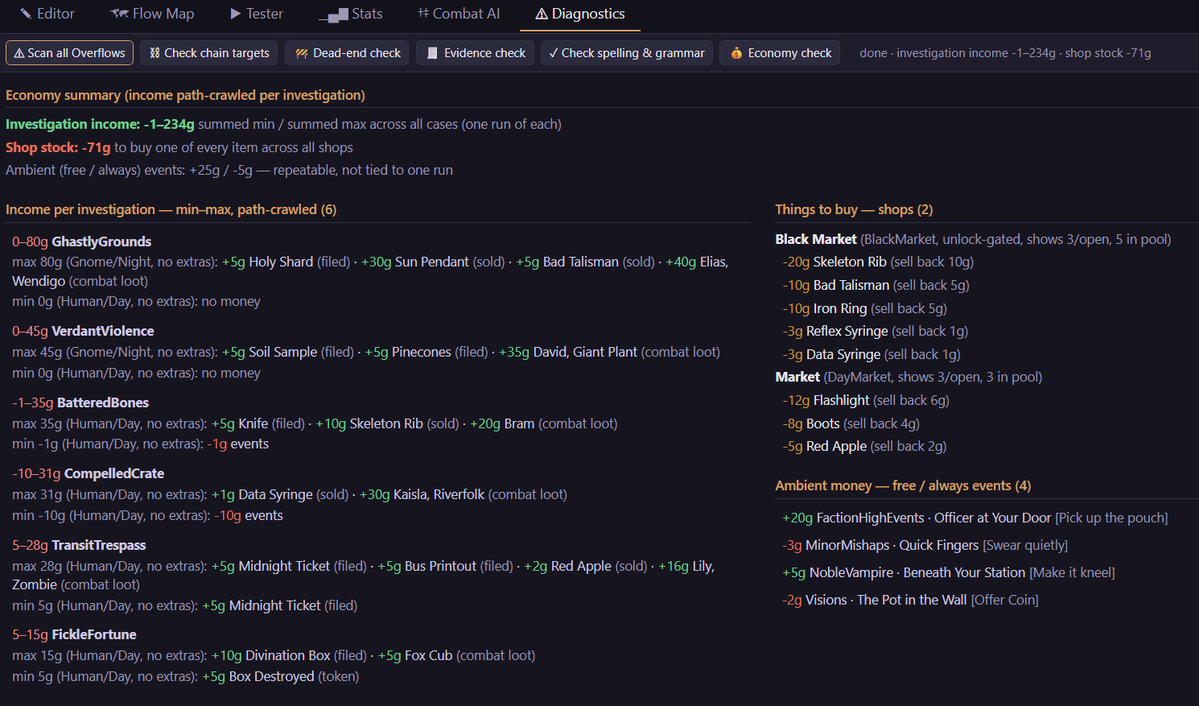Click the Red Apple shop item

pyautogui.click(x=837, y=446)
